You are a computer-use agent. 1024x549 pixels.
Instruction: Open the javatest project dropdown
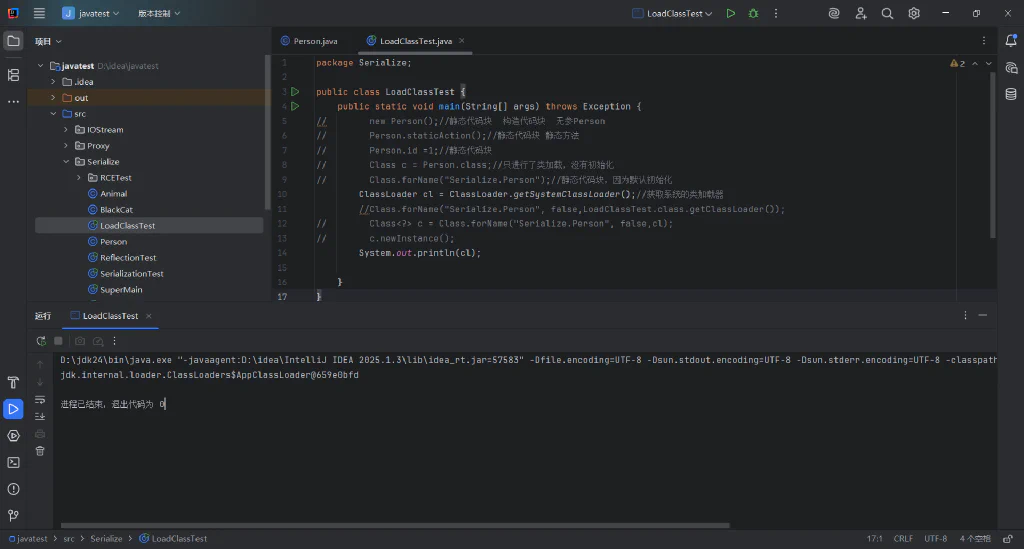click(x=91, y=13)
